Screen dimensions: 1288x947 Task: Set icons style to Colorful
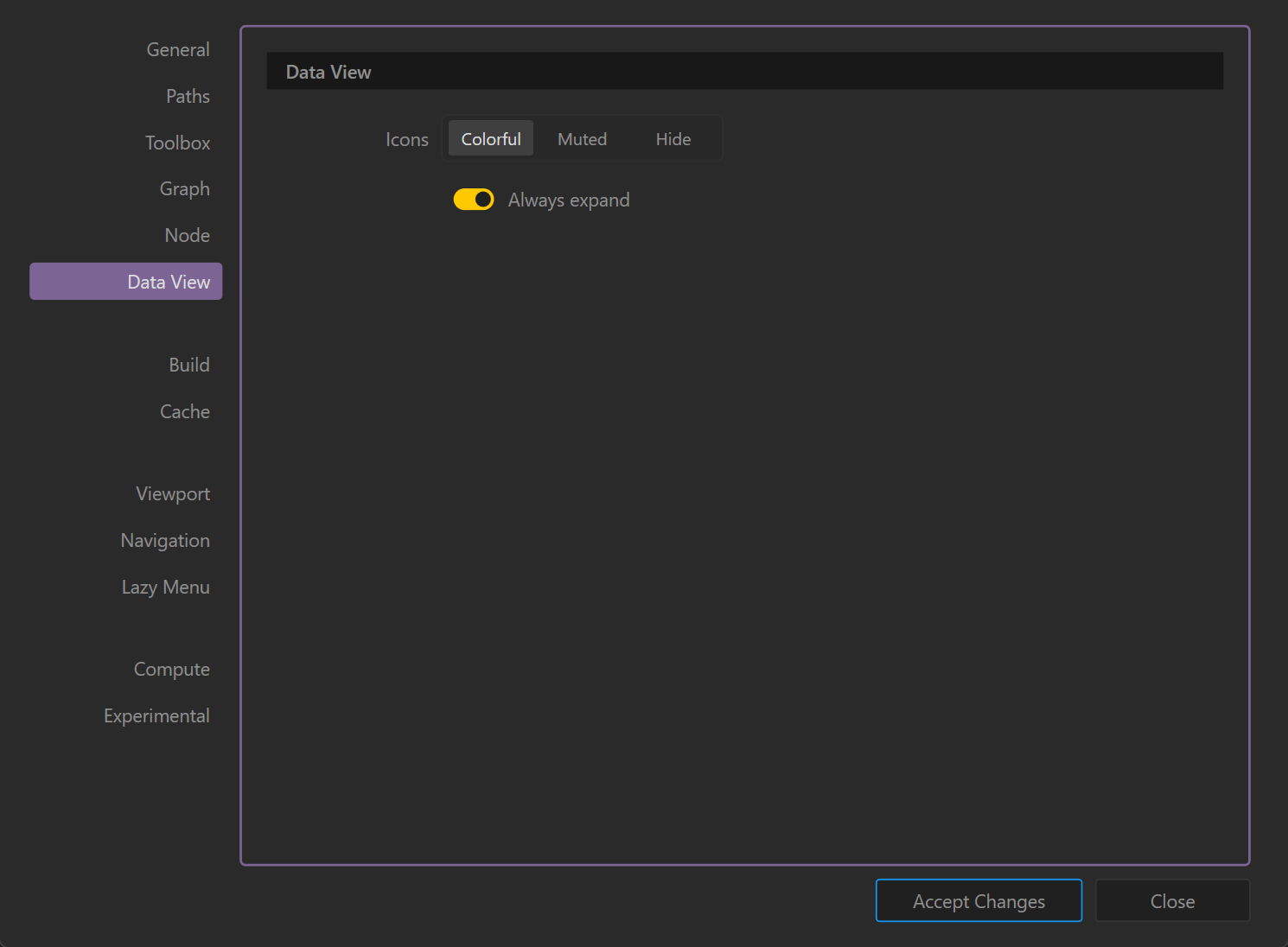pyautogui.click(x=490, y=139)
